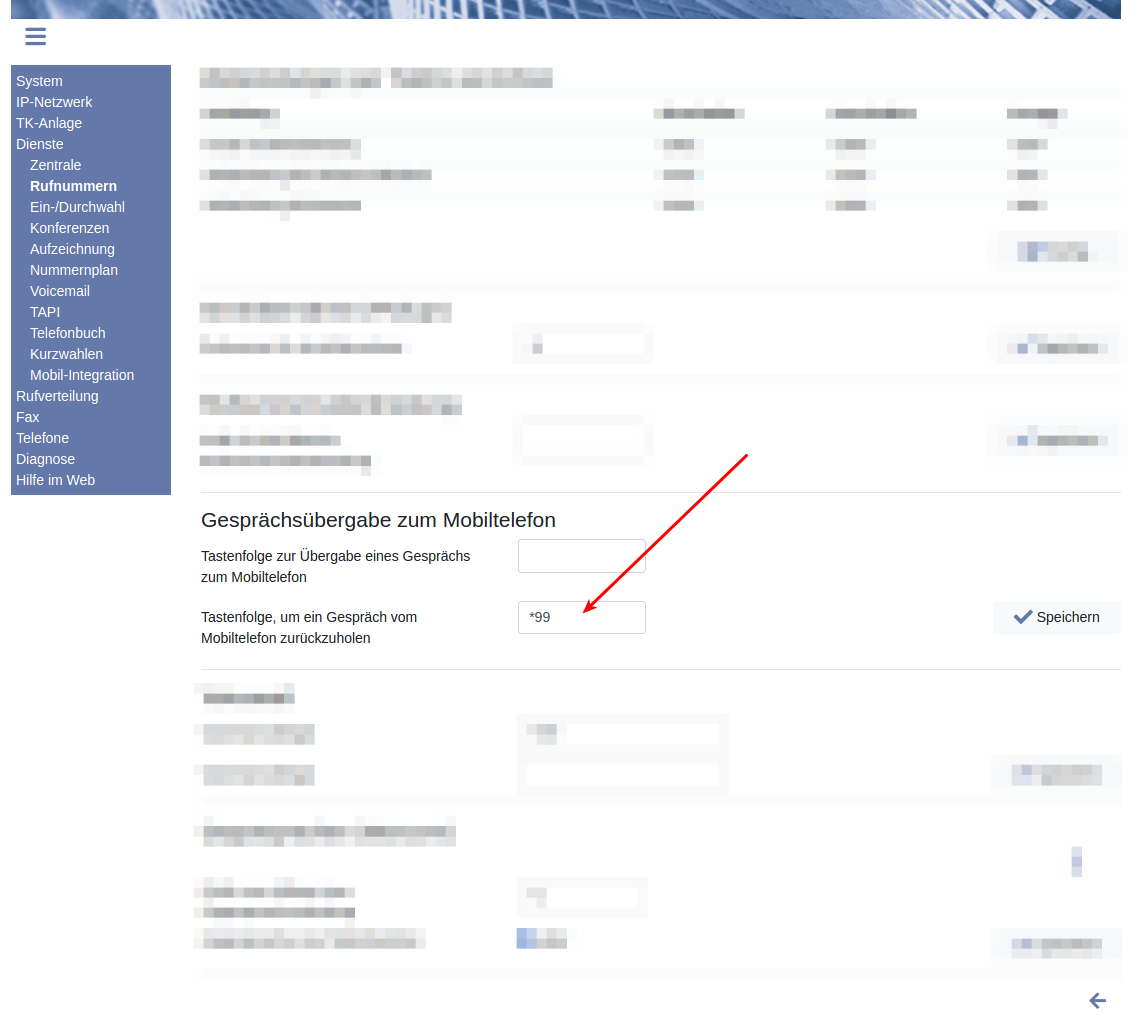Navigate to Voicemail settings
Screen dimensions: 1143x1025
pos(60,291)
